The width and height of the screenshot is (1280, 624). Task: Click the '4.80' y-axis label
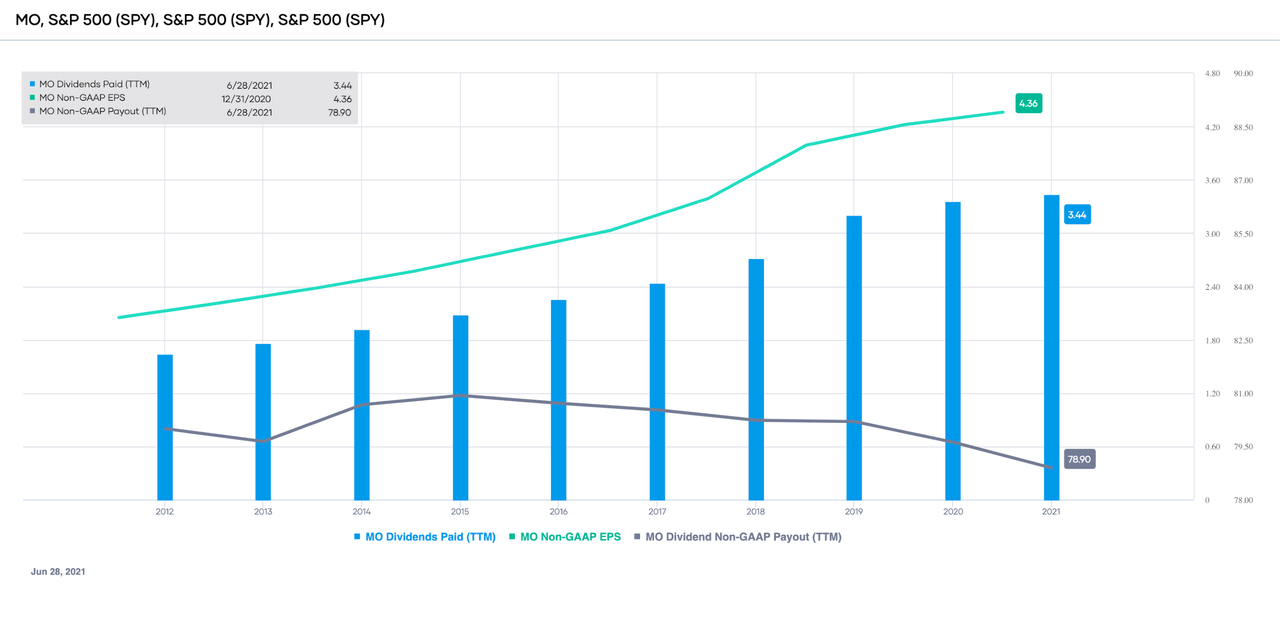1213,74
